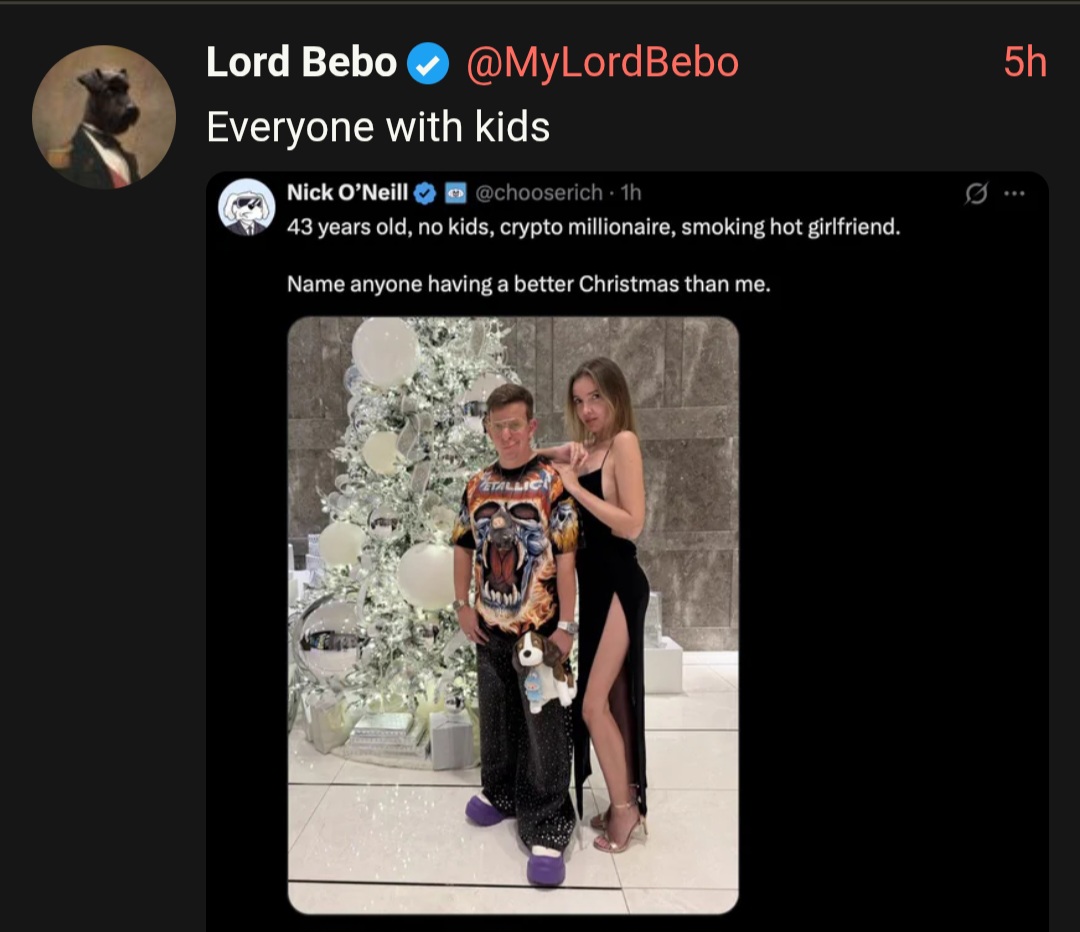Open the Lord Bebo display name

click(x=301, y=63)
